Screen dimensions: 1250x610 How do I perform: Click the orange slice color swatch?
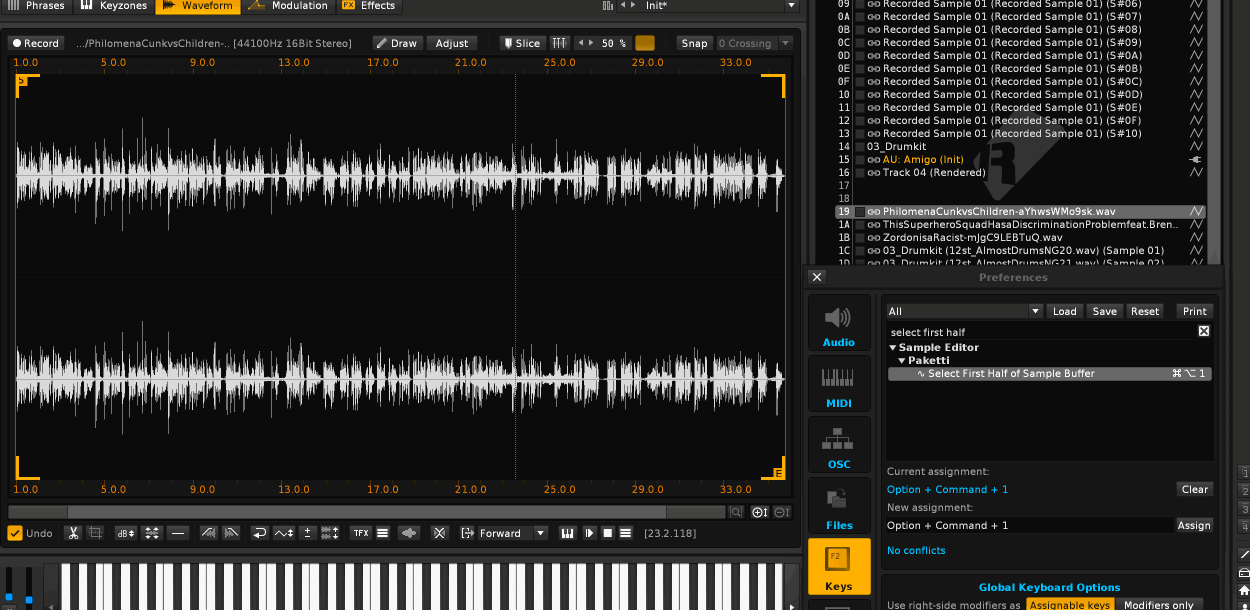(x=645, y=43)
